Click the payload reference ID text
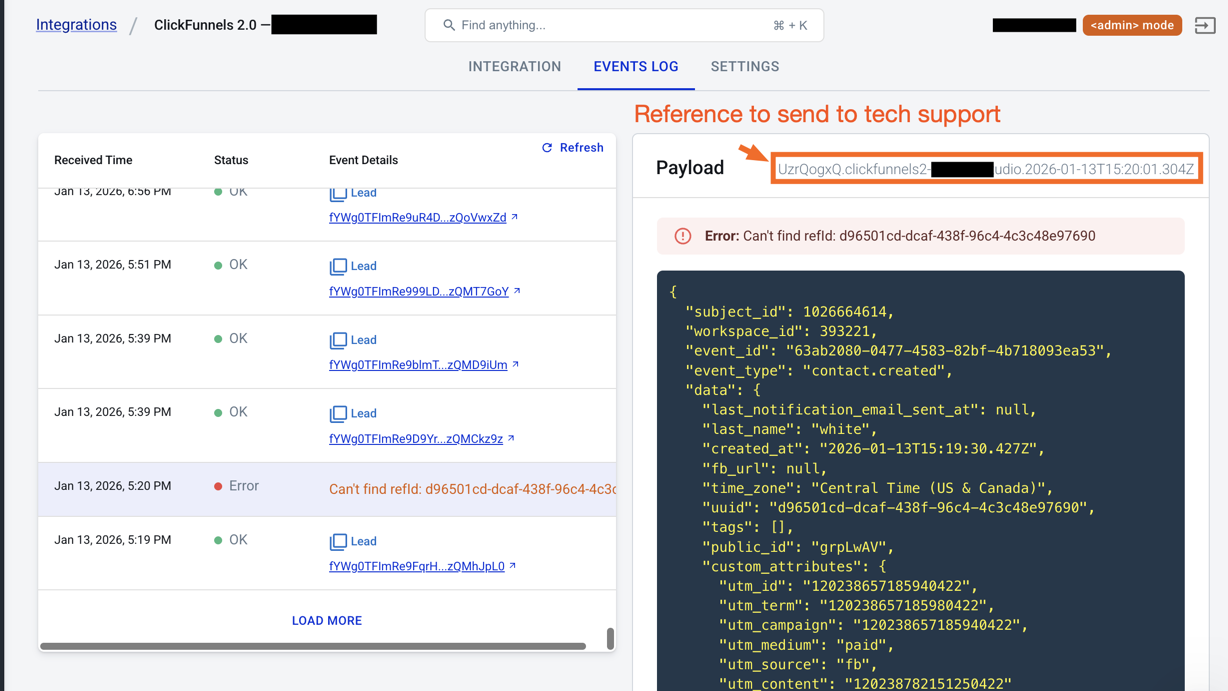This screenshot has height=691, width=1228. (986, 169)
